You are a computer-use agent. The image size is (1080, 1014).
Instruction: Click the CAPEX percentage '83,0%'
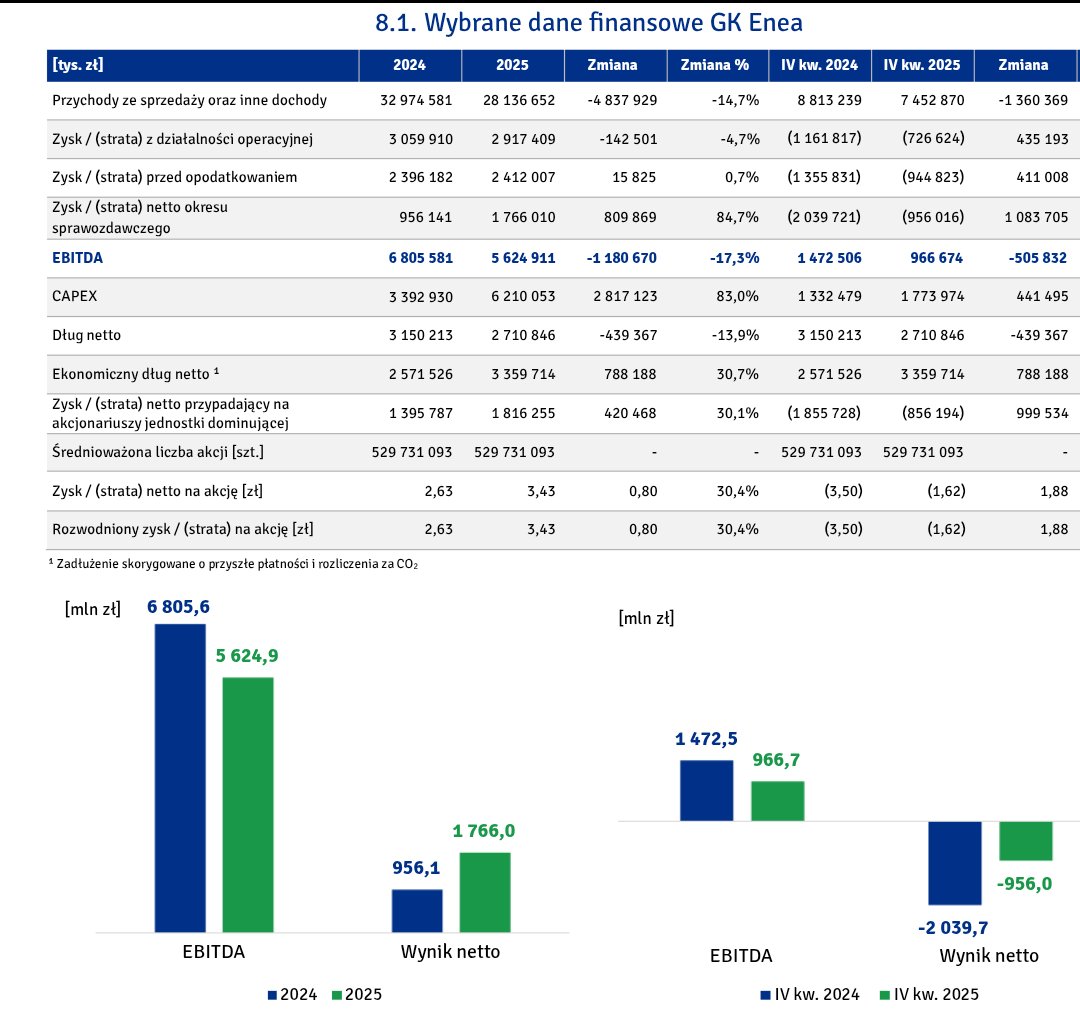pos(738,297)
